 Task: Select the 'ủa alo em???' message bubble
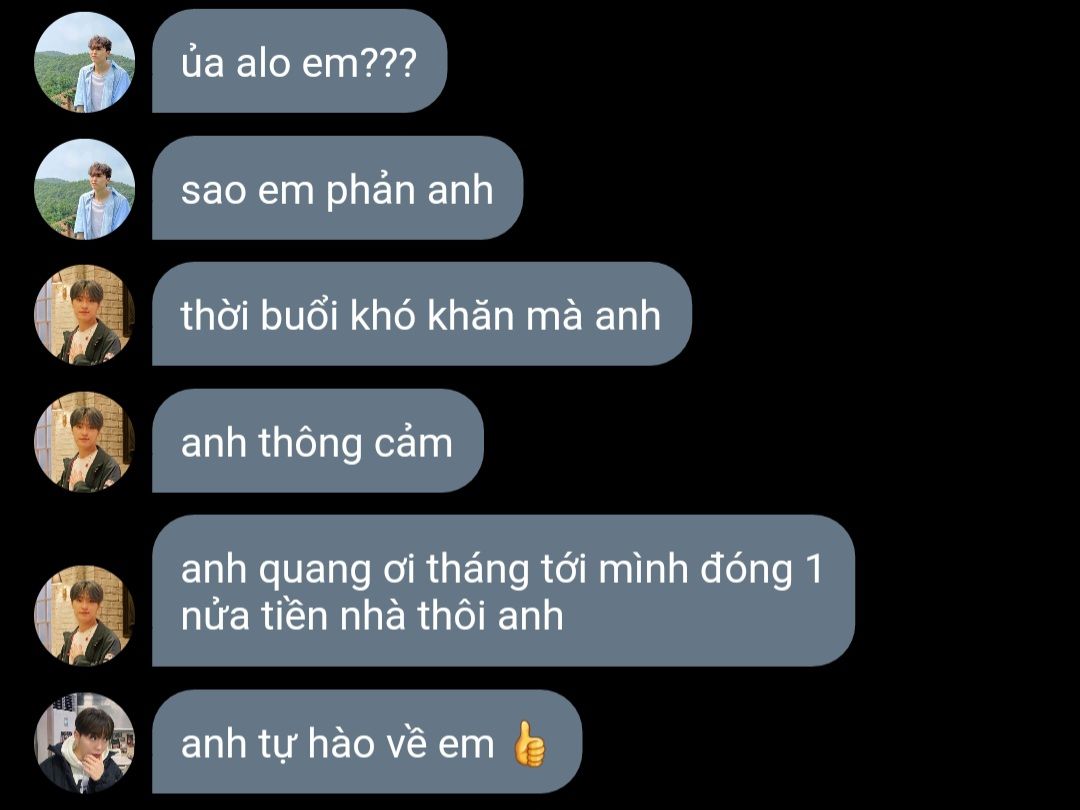pyautogui.click(x=300, y=61)
